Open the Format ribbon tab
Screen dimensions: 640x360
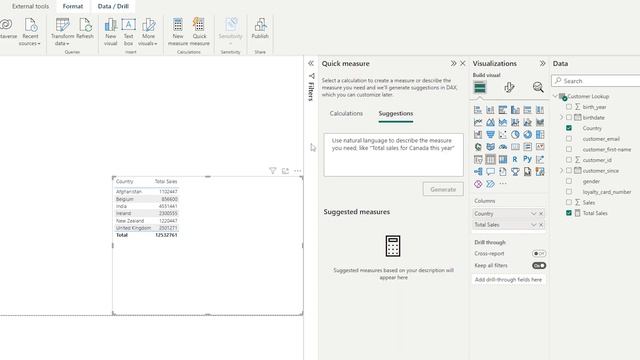[73, 6]
